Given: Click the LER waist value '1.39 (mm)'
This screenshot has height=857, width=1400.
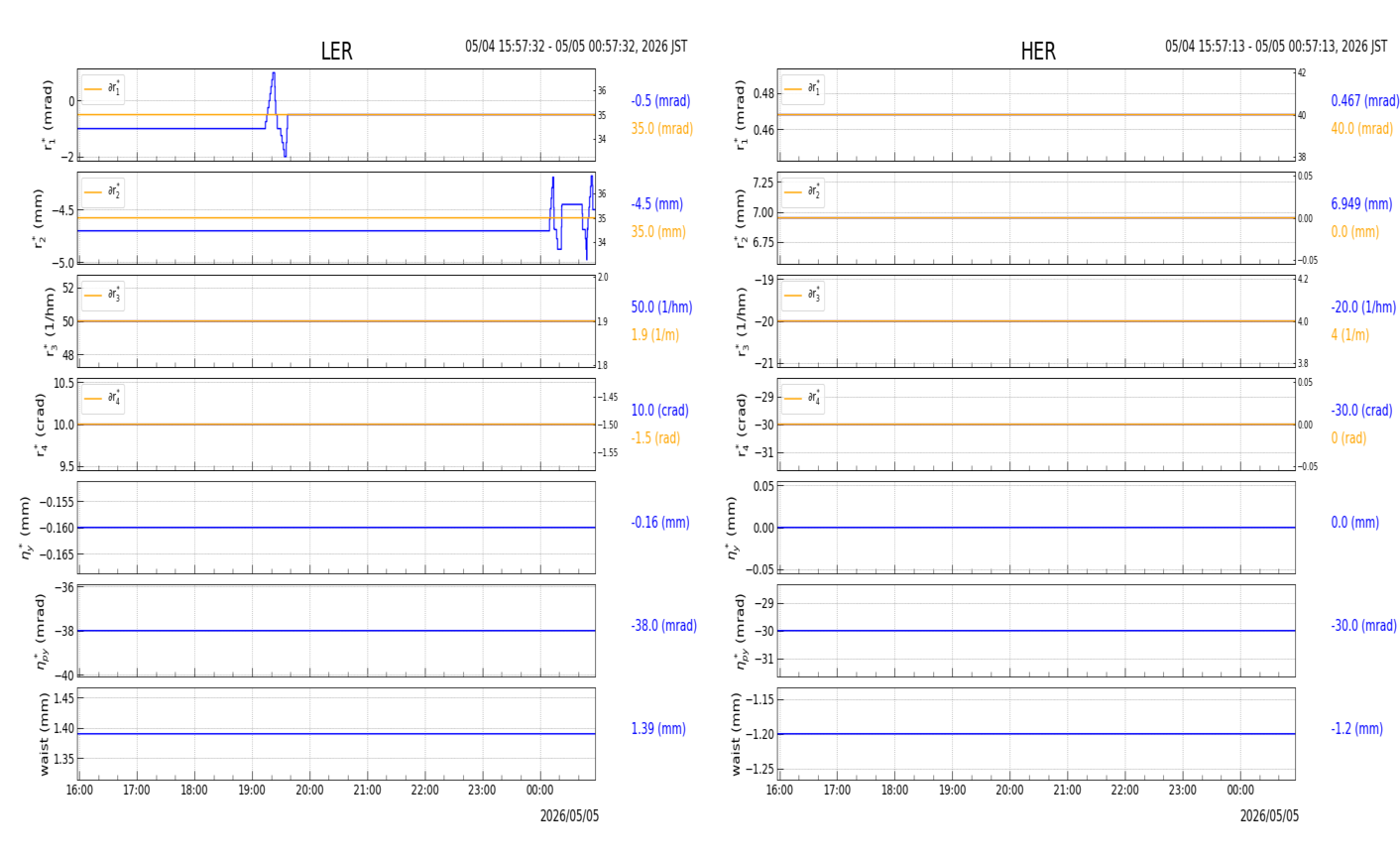Looking at the screenshot, I should click(658, 729).
